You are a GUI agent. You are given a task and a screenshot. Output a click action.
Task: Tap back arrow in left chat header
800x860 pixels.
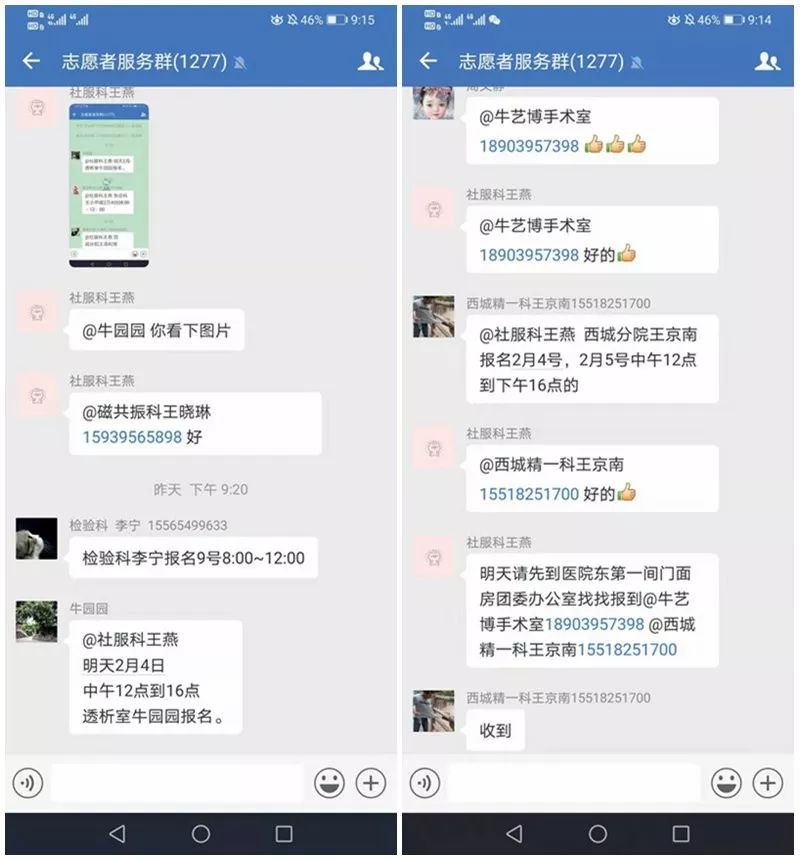31,61
